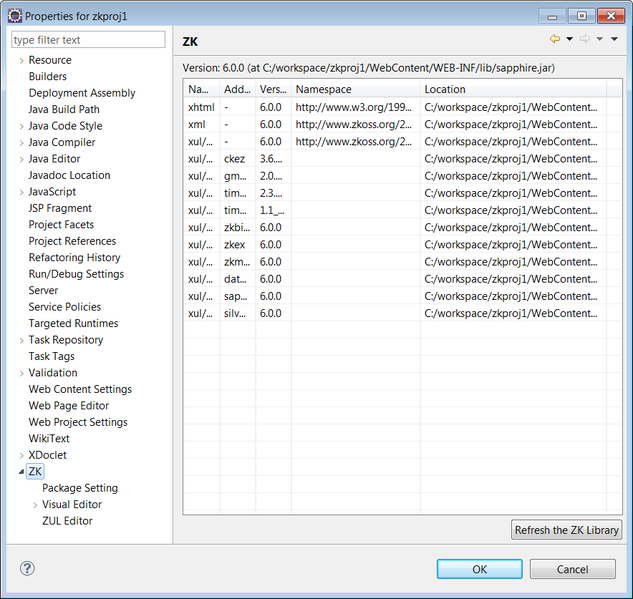Open the forward history dropdown arrow

[x=600, y=39]
